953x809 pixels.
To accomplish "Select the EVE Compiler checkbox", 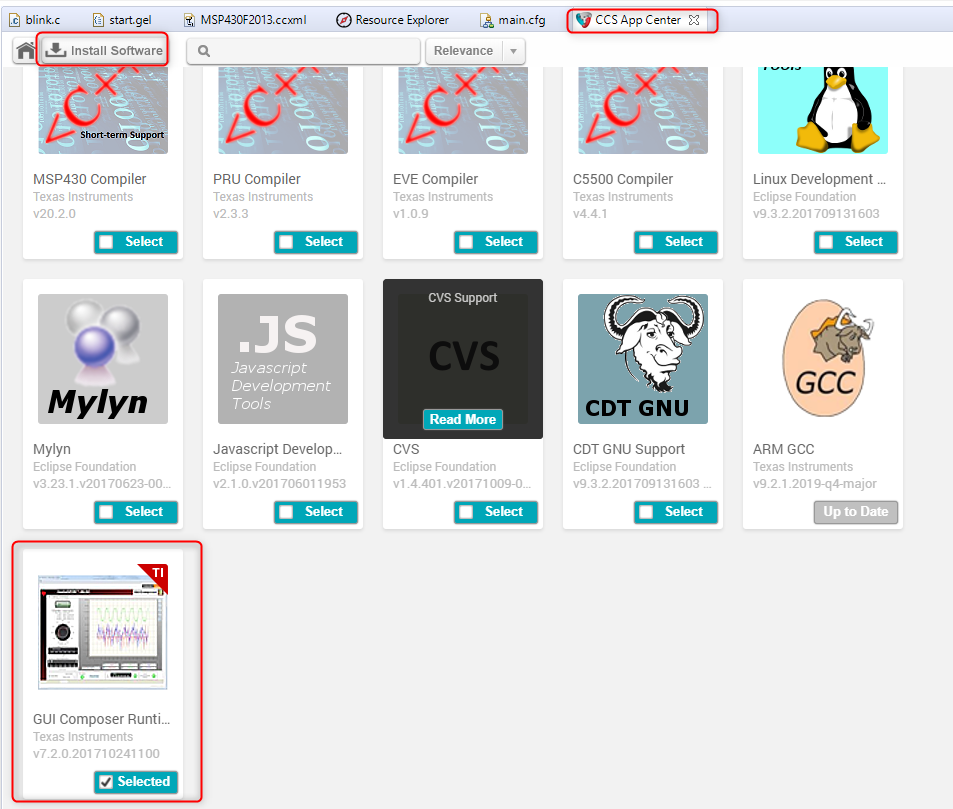I will [x=466, y=242].
